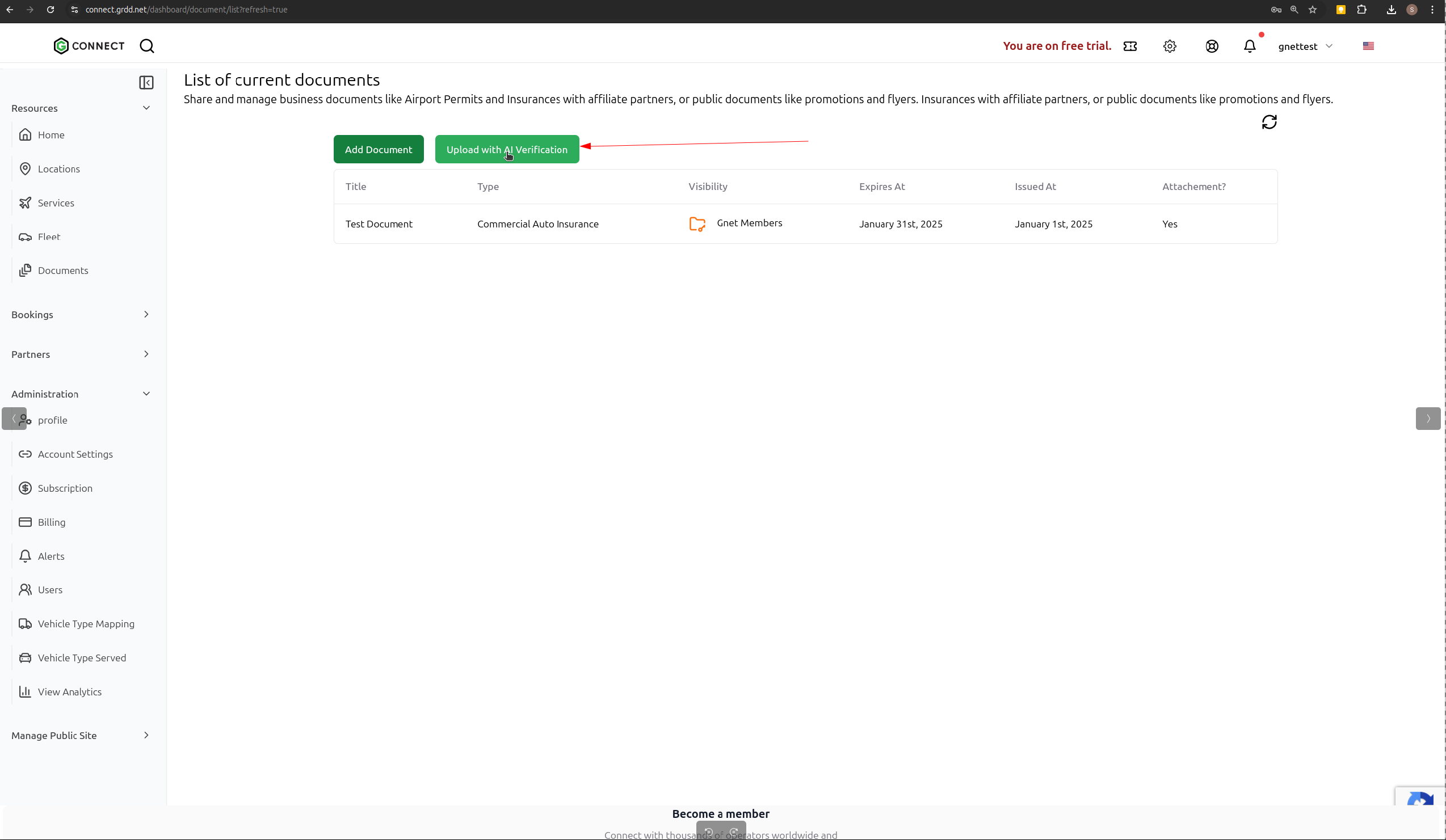Open the gnettest user dropdown

[x=1304, y=47]
